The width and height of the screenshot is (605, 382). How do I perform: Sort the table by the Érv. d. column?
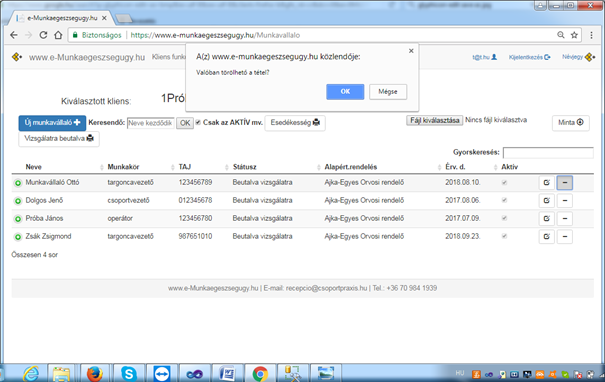click(x=455, y=167)
